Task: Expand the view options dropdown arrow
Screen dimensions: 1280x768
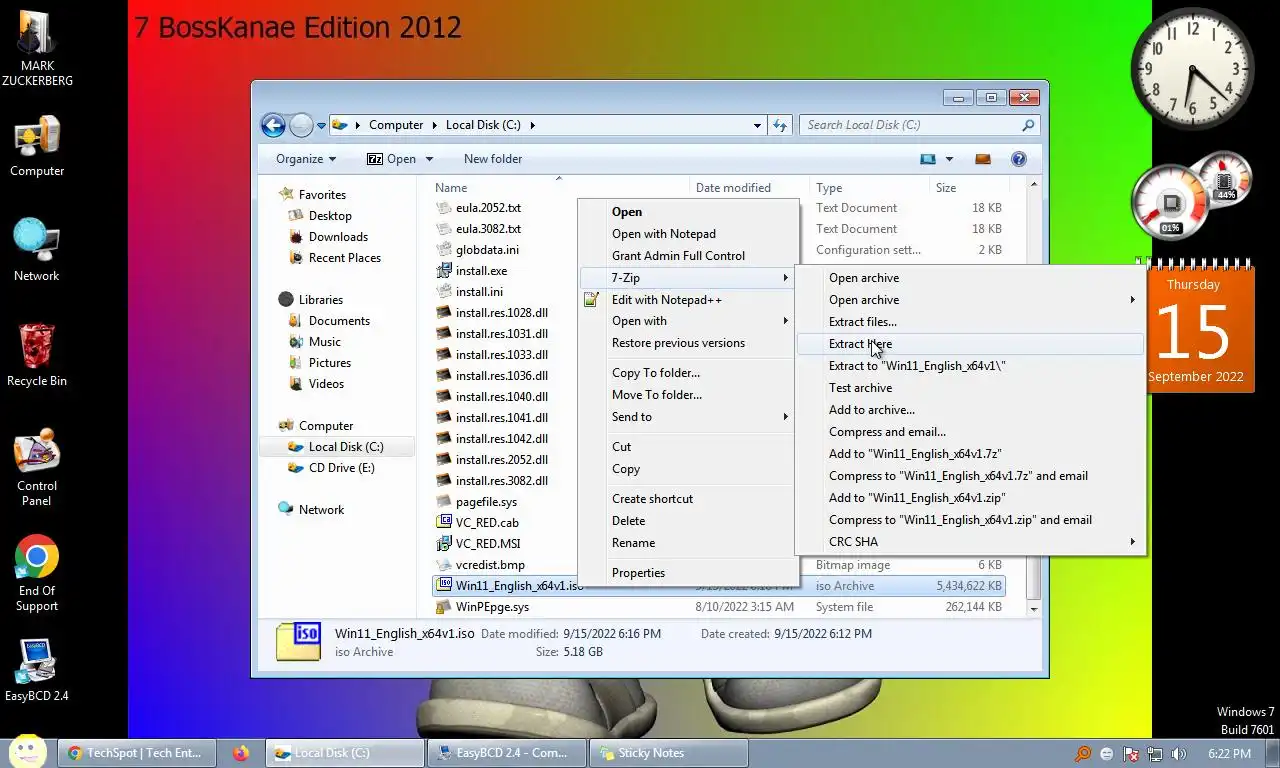Action: click(949, 159)
